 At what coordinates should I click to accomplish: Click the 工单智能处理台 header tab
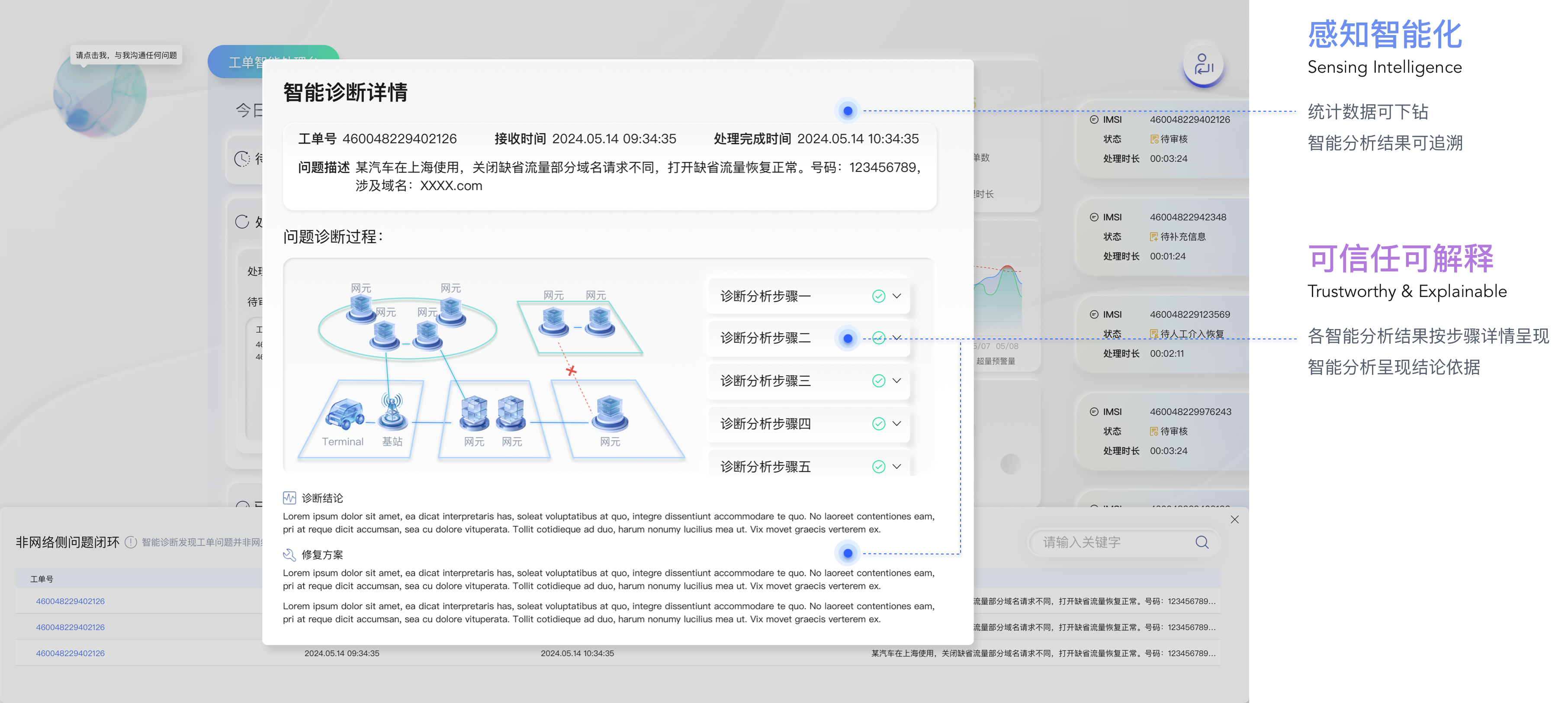pos(273,61)
